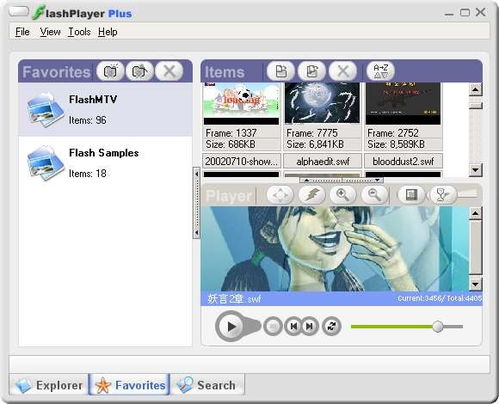Zoom out with the minus magnifier
This screenshot has width=499, height=404.
click(x=374, y=195)
